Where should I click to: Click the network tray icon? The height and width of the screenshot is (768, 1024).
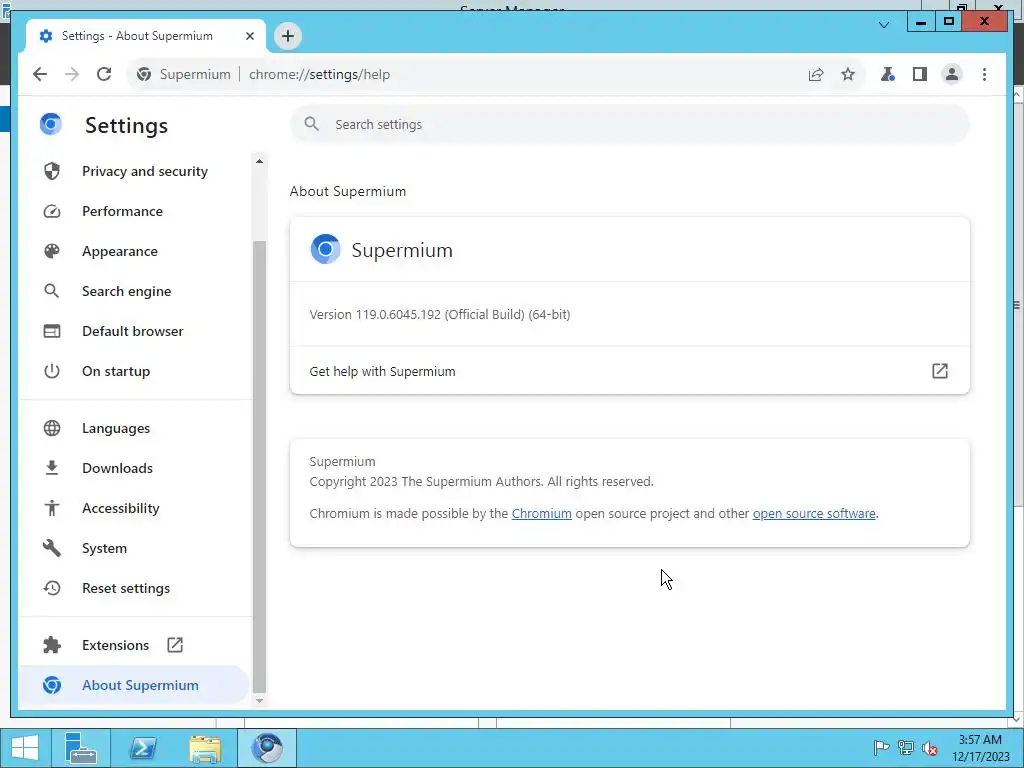[x=906, y=748]
